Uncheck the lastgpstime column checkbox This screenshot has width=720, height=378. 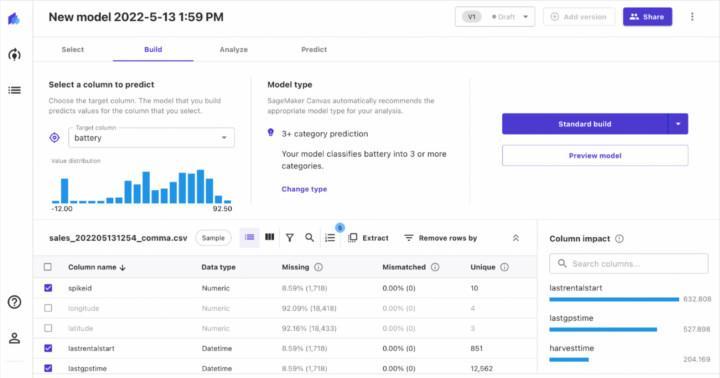pyautogui.click(x=48, y=368)
